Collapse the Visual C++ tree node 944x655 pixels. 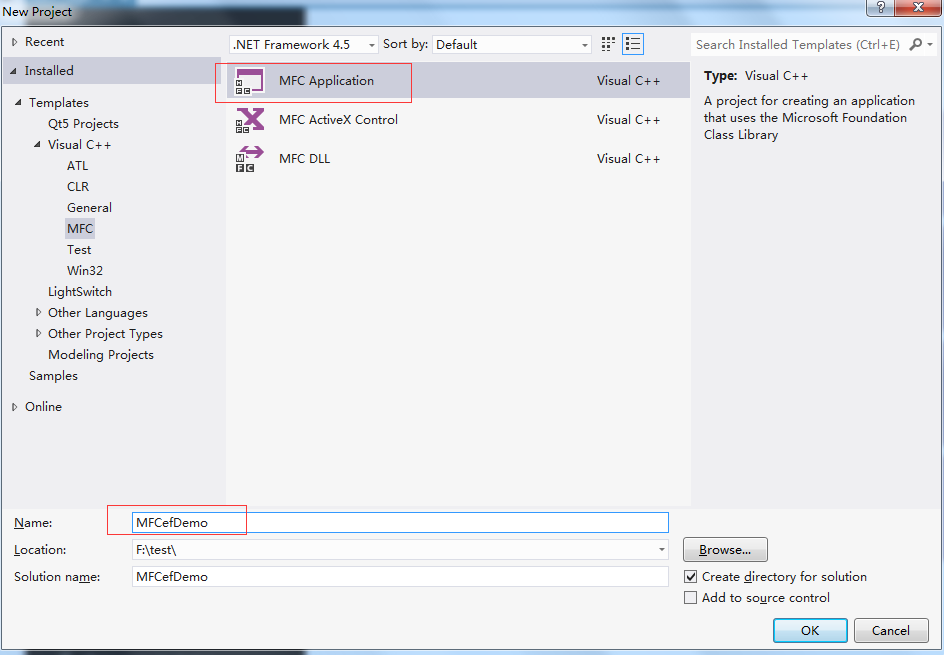[37, 144]
